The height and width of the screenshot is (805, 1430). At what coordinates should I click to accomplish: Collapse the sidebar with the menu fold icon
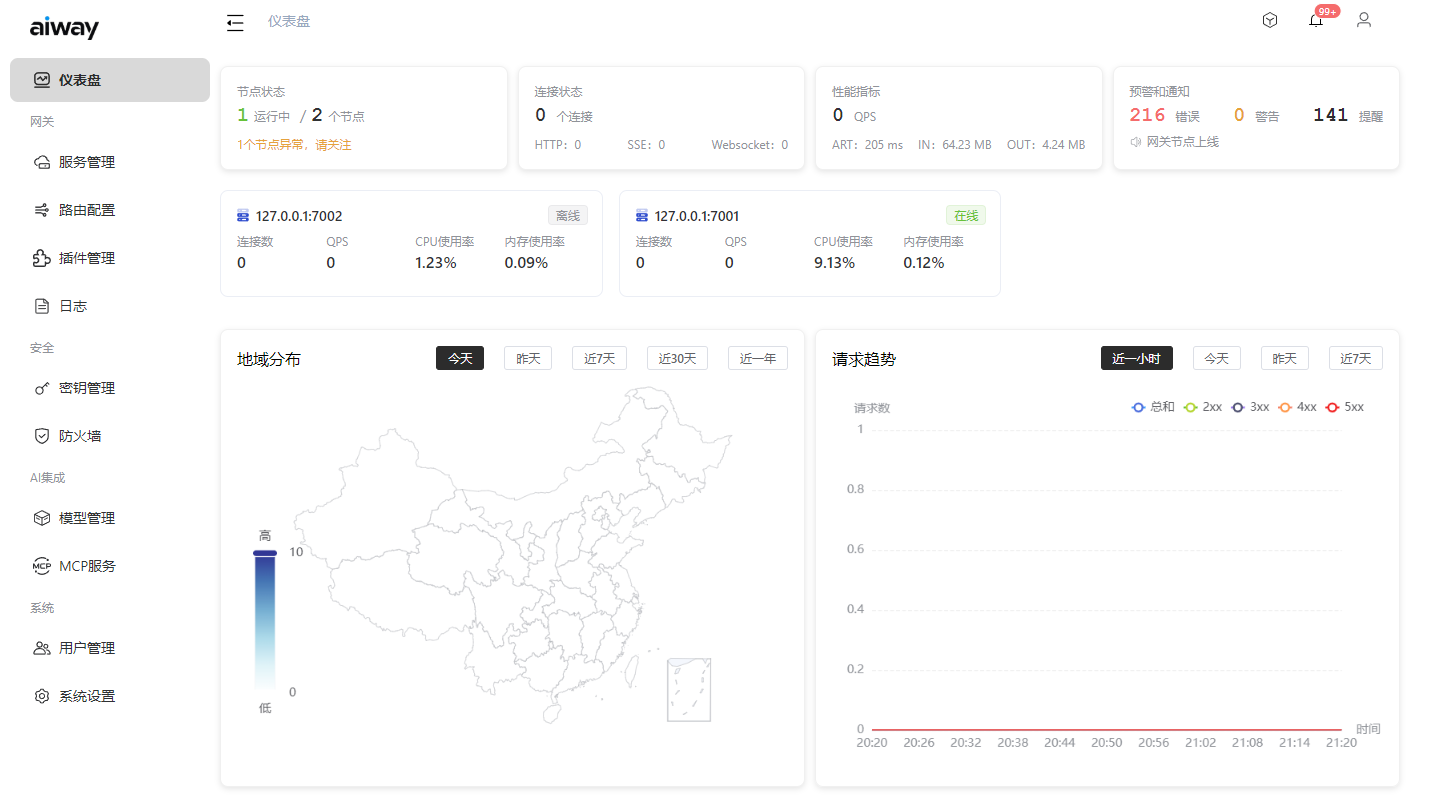click(x=235, y=22)
